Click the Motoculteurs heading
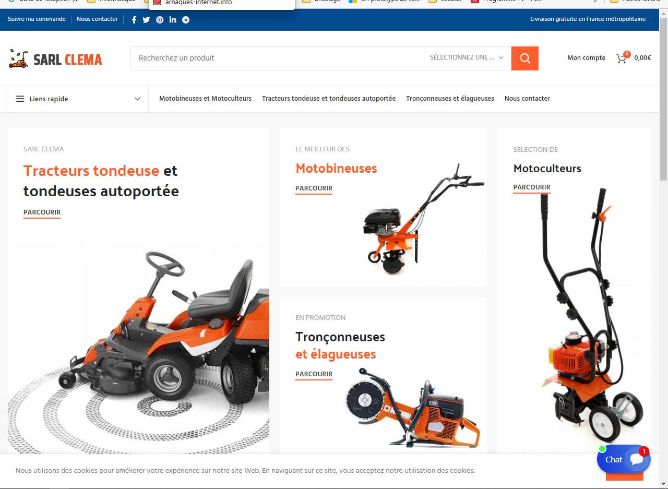This screenshot has width=668, height=489. point(547,168)
